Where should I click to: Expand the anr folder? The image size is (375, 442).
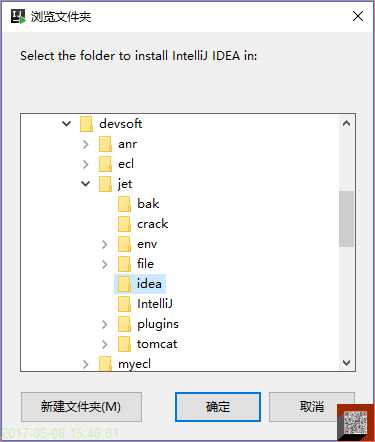(86, 144)
